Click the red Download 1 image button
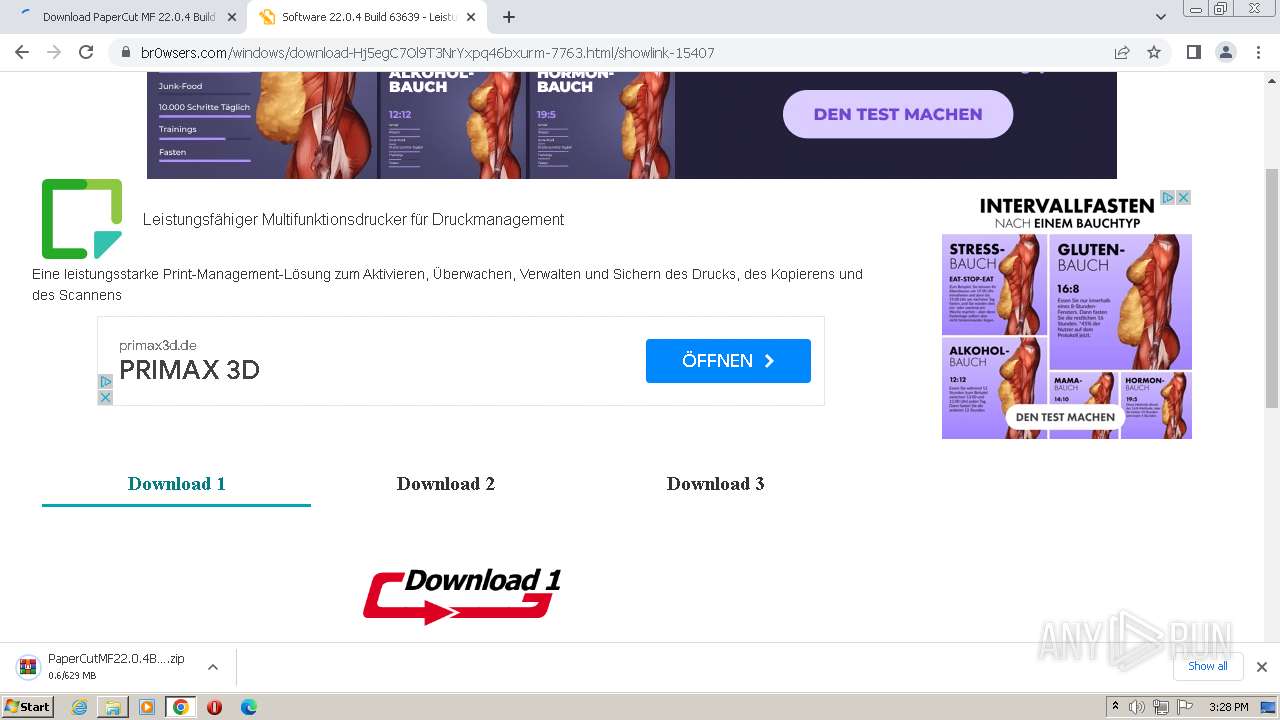The height and width of the screenshot is (720, 1280). tap(462, 596)
